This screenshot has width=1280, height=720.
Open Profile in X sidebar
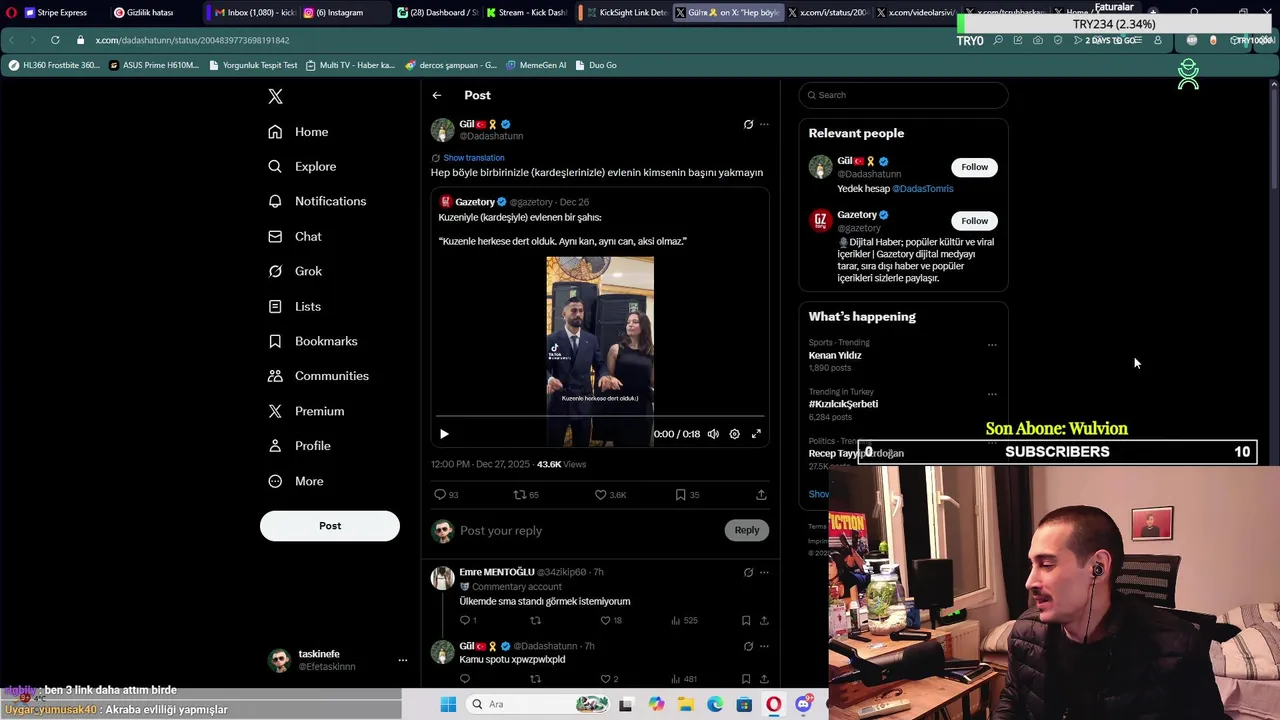299,446
